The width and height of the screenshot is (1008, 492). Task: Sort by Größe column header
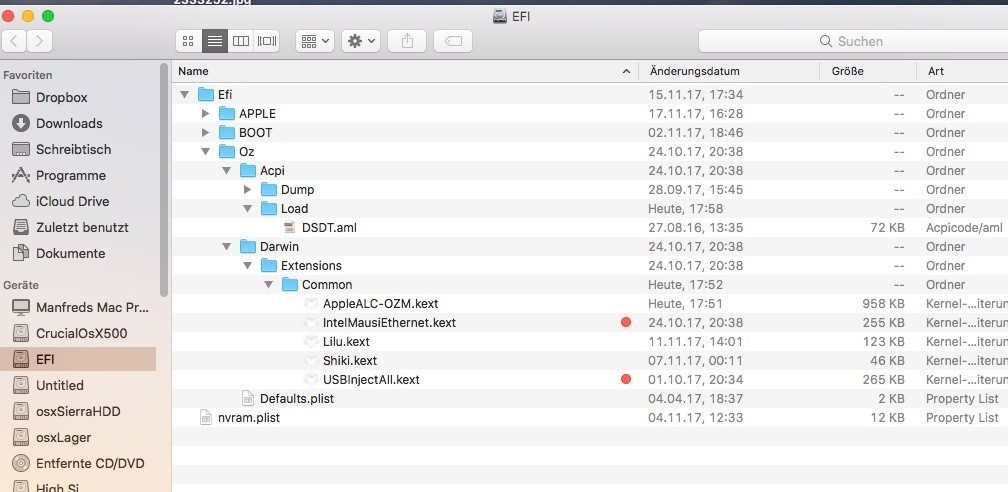tap(868, 71)
